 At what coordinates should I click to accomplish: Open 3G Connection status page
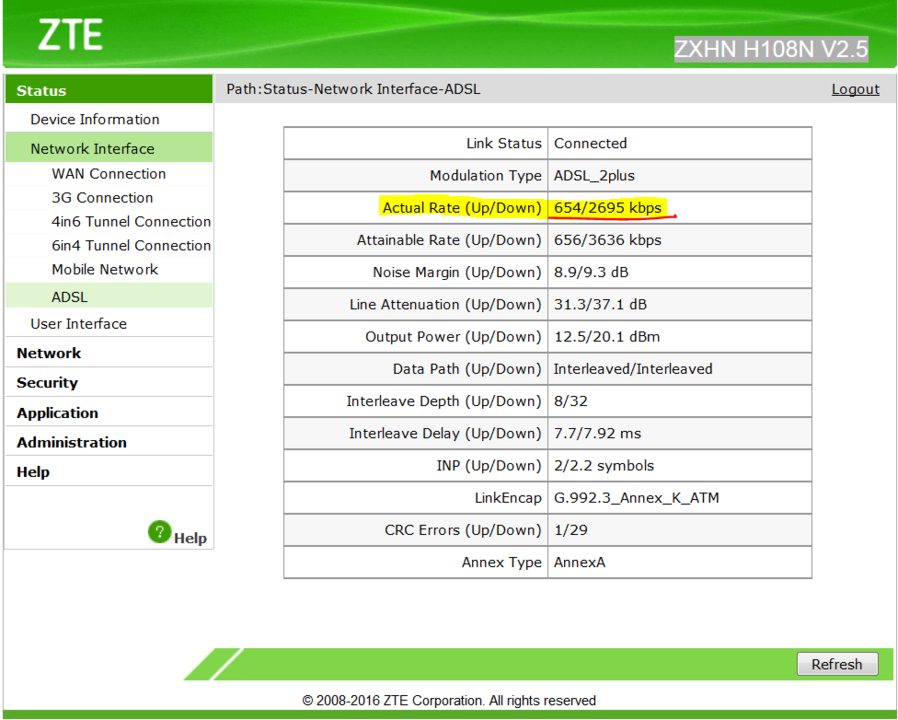click(103, 198)
